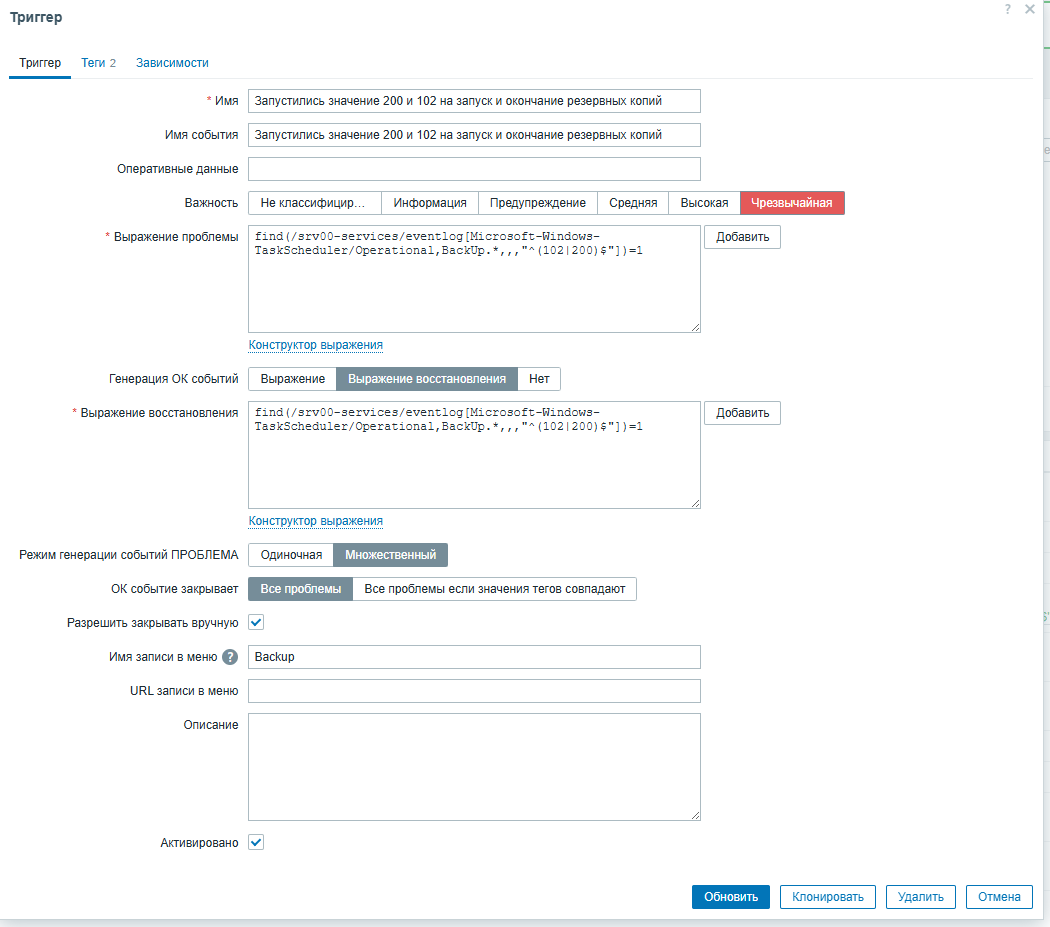1050x927 pixels.
Task: Click the Обновить button
Action: pyautogui.click(x=731, y=897)
